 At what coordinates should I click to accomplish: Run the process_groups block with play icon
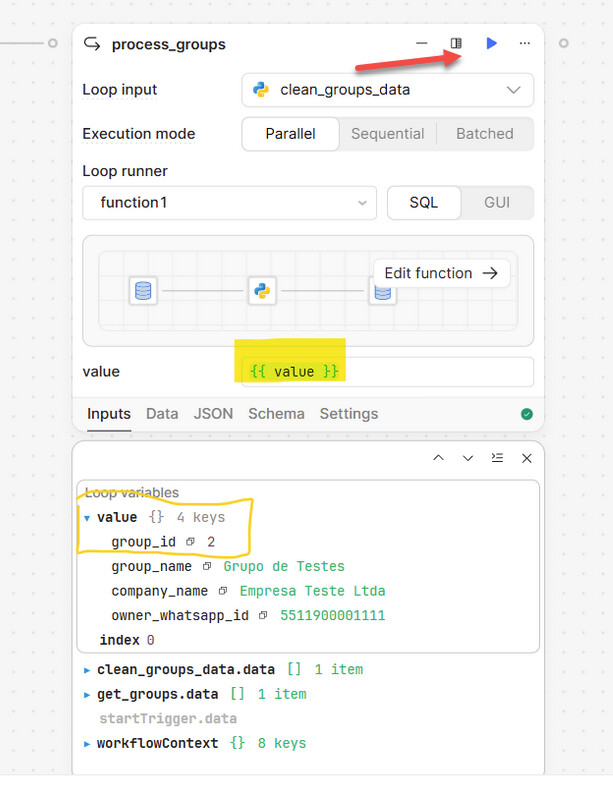491,44
